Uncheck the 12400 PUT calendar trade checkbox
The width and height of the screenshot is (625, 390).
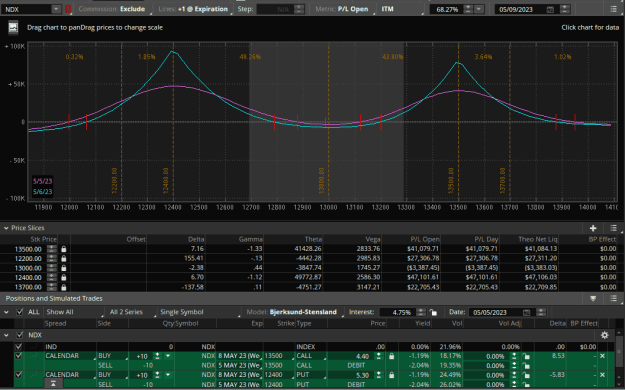pos(18,374)
